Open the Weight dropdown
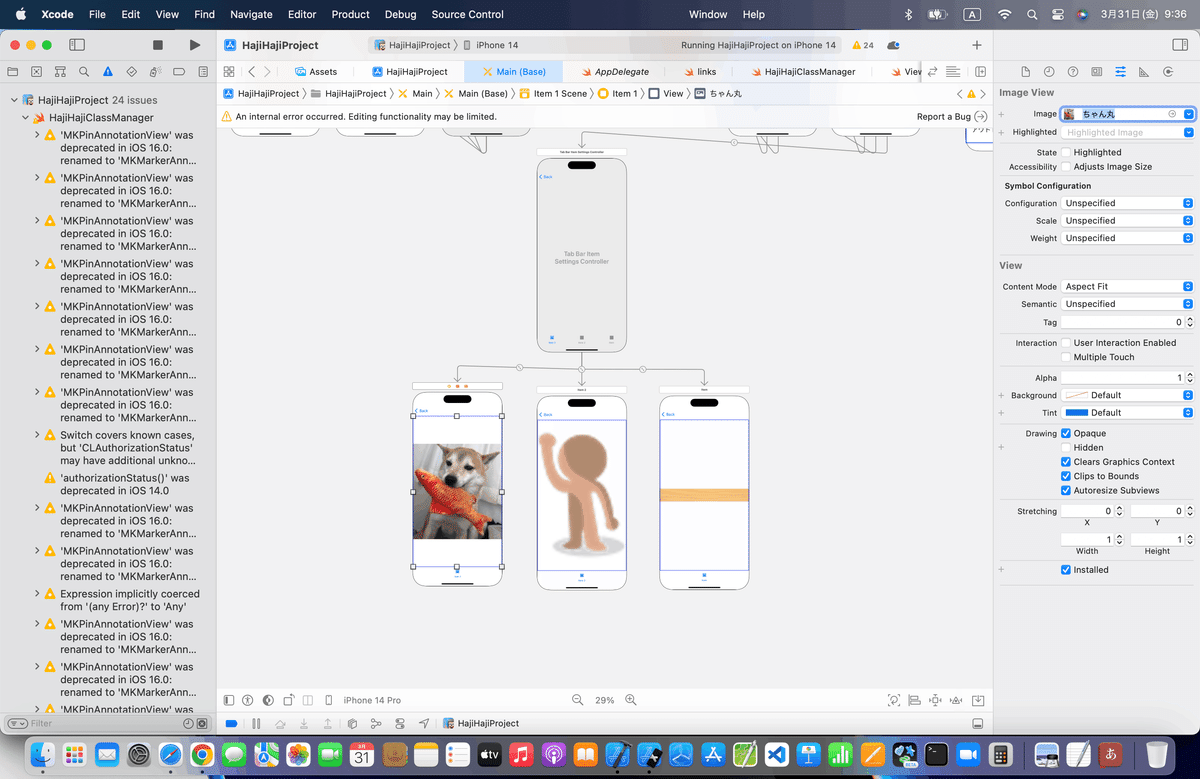This screenshot has height=779, width=1200. click(1127, 238)
